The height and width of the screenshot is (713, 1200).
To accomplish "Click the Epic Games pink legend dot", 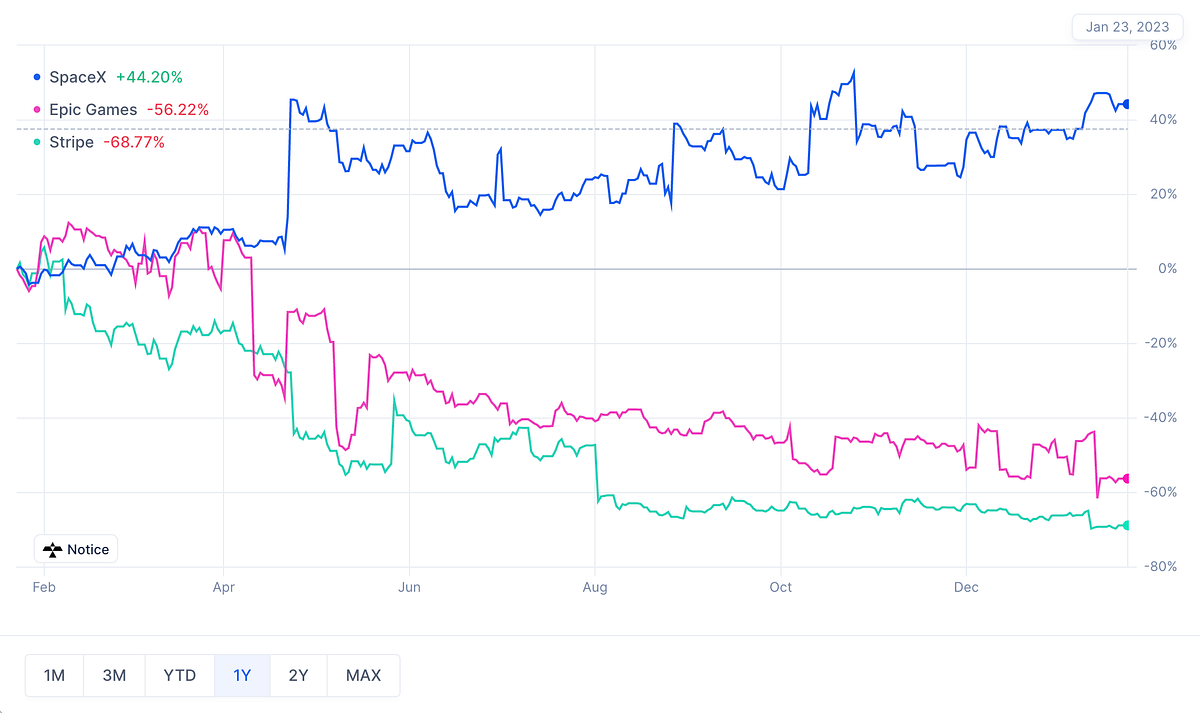I will click(x=37, y=110).
